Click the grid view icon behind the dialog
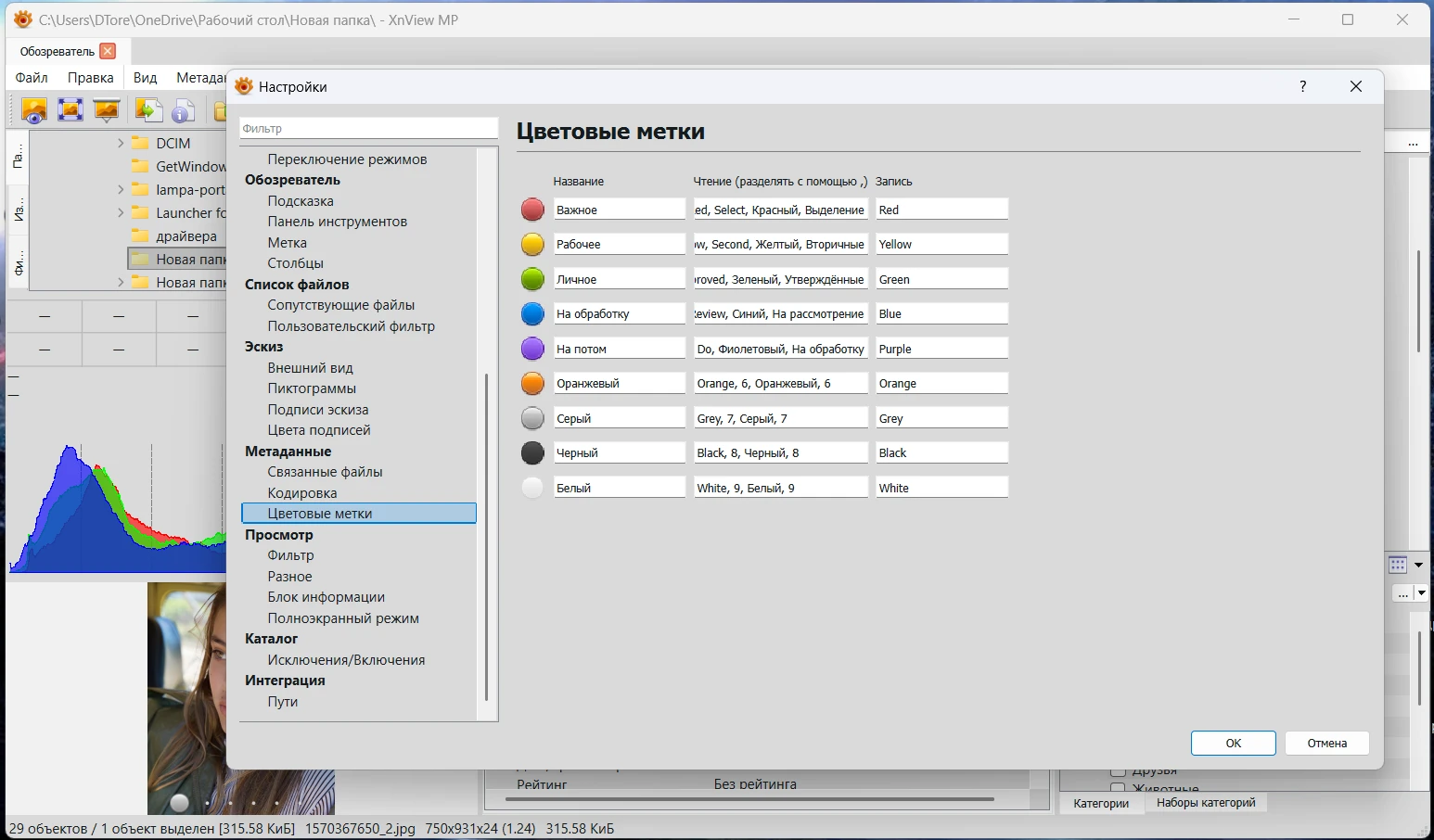The height and width of the screenshot is (840, 1434). coord(1398,565)
